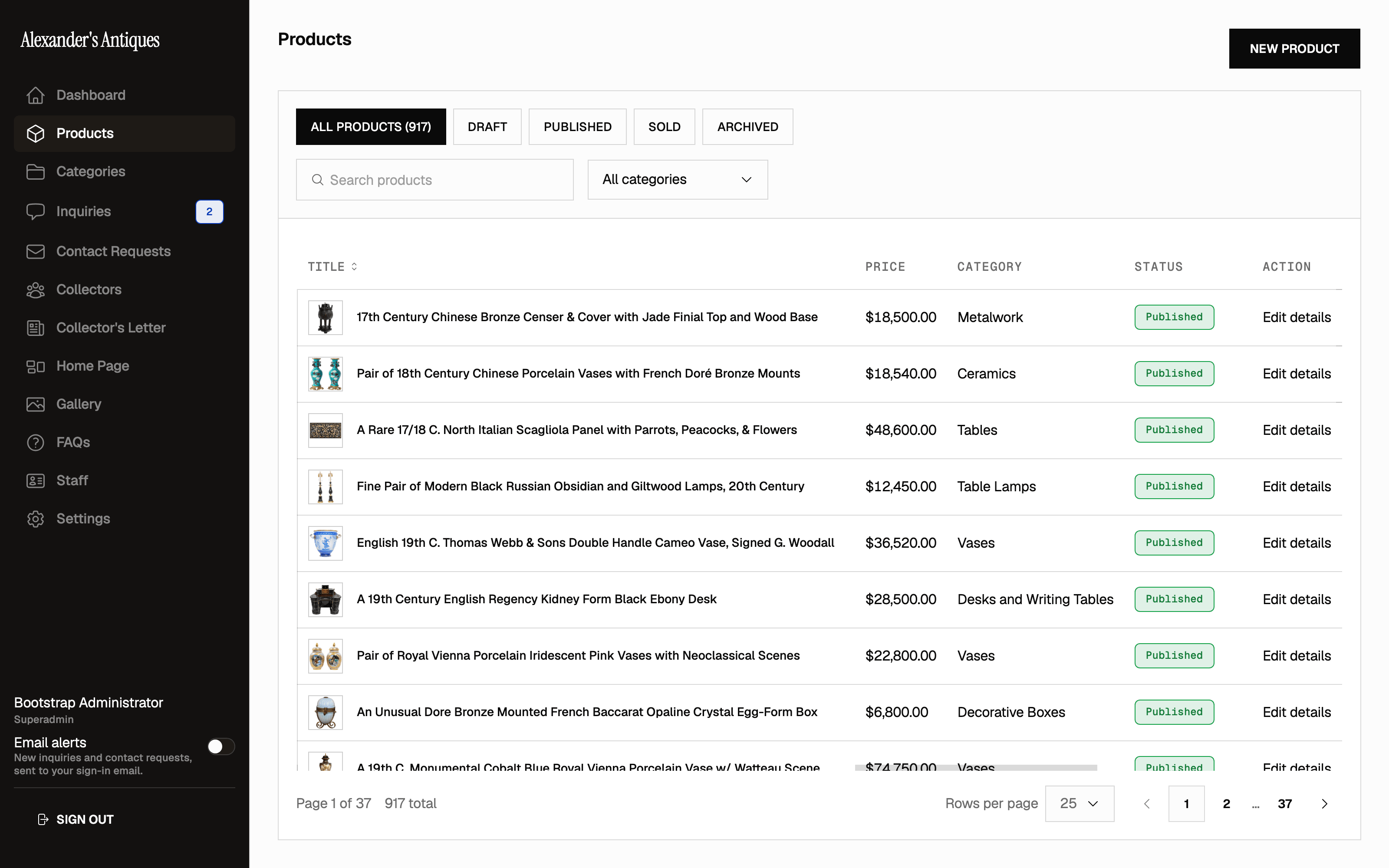Click the Contact Requests envelope icon

[x=36, y=251]
